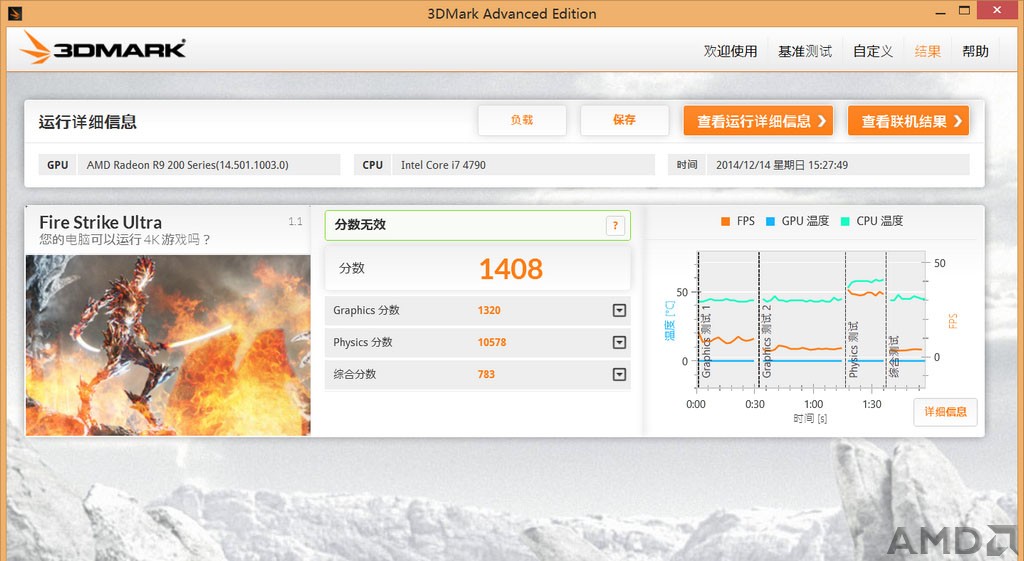Open the 帮助 tab
Image resolution: width=1024 pixels, height=561 pixels.
[975, 51]
